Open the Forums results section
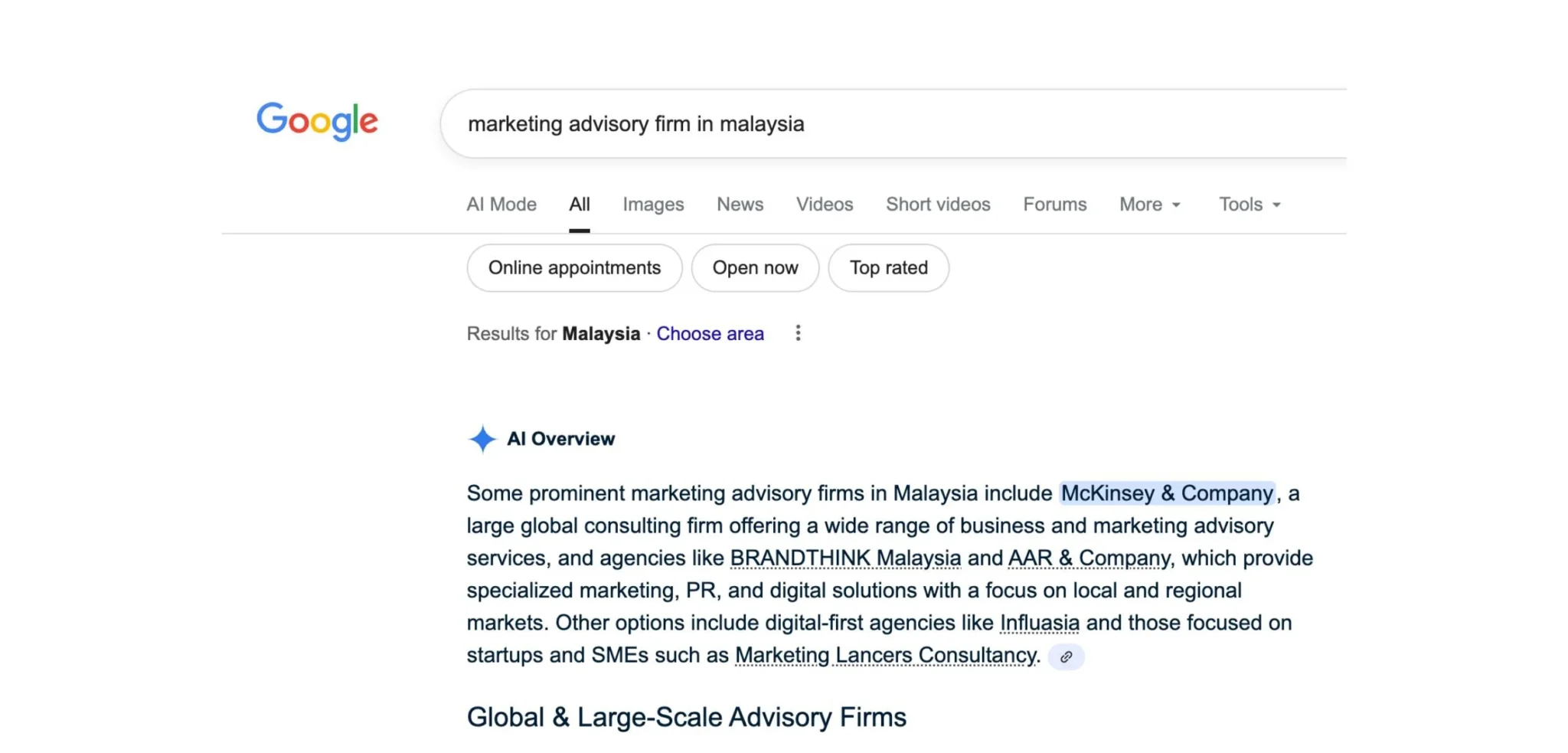This screenshot has width=1568, height=753. coord(1054,204)
